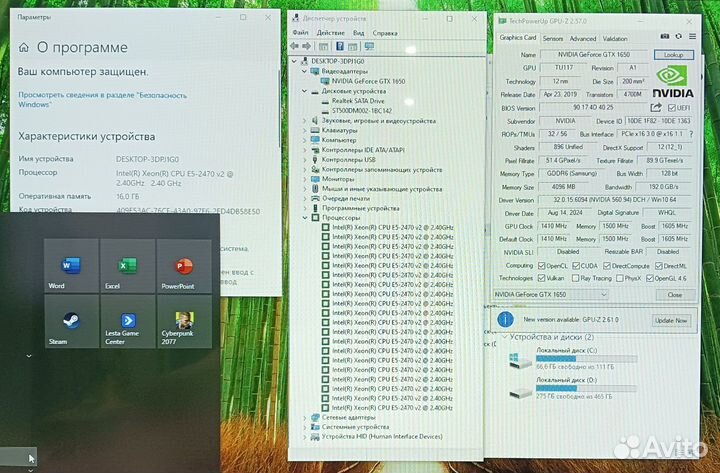Click the GPU-Z refresh icon
This screenshot has width=720, height=473.
pos(678,36)
